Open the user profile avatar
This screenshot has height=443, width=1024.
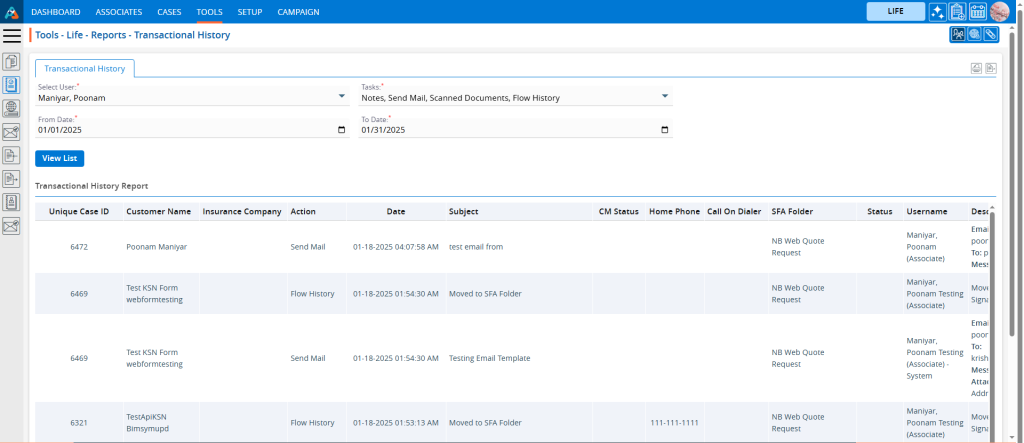pos(999,12)
